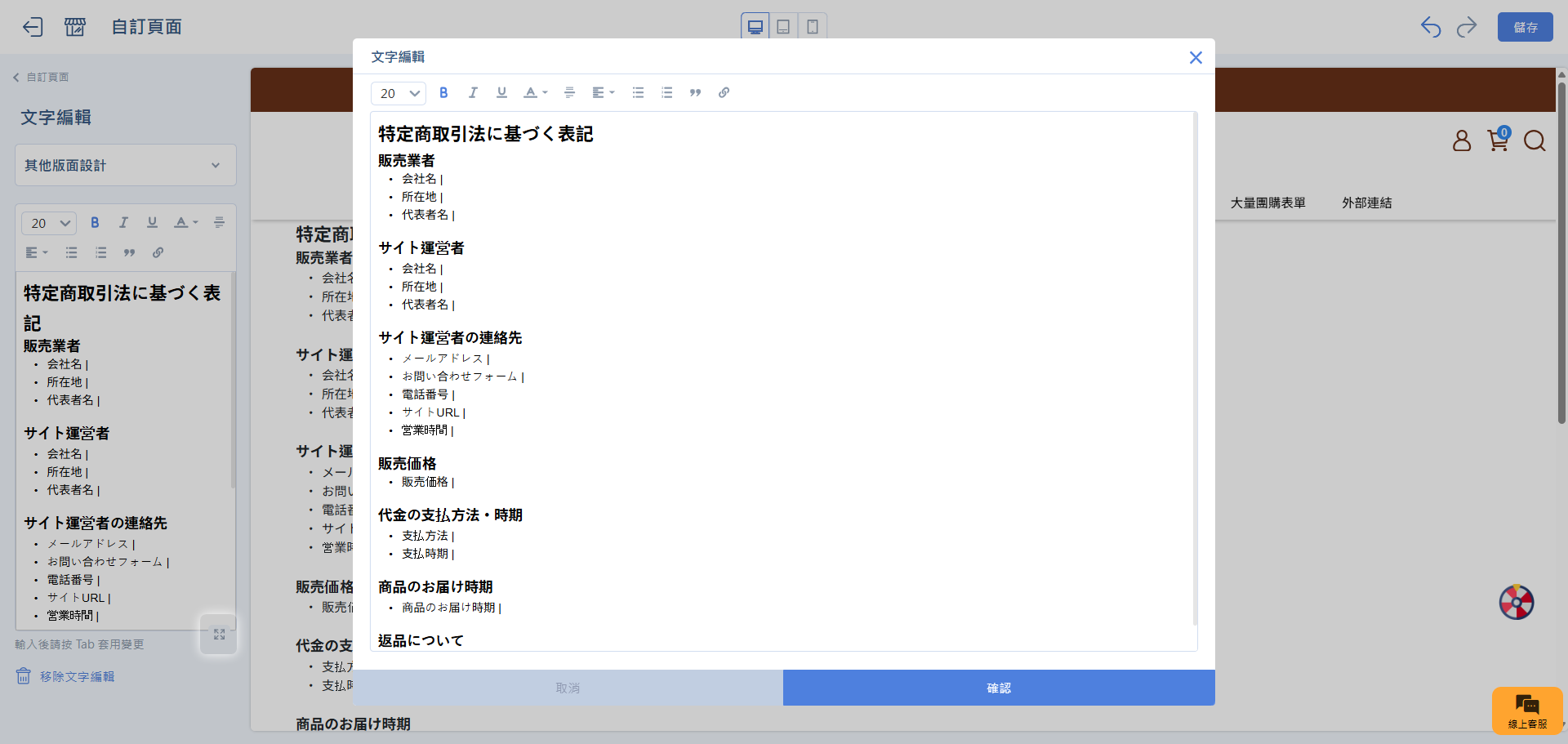Insert bulleted list in the modal editor

pyautogui.click(x=638, y=93)
